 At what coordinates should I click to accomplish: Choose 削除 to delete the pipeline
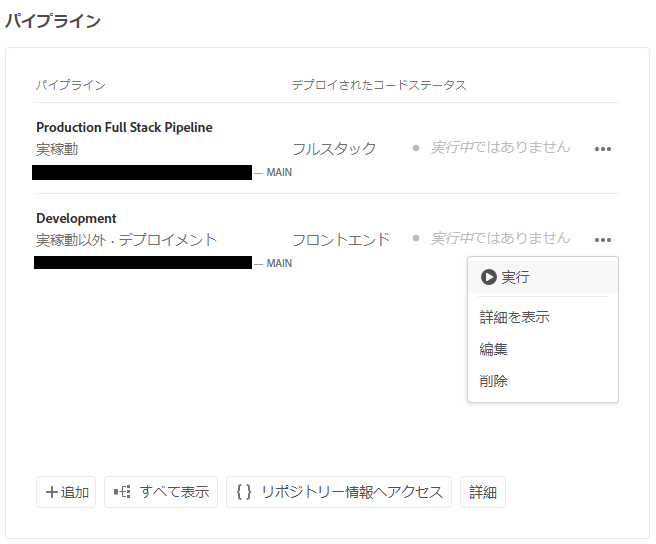coord(494,381)
